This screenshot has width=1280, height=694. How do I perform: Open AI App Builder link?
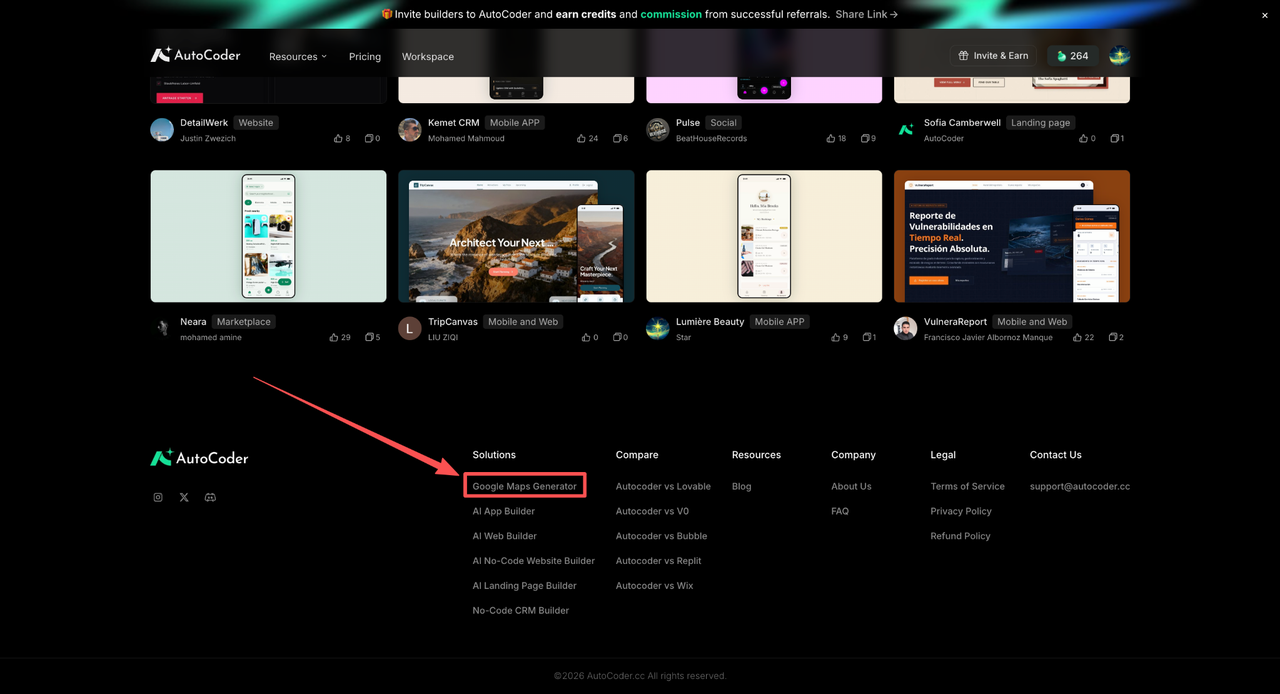click(x=504, y=511)
